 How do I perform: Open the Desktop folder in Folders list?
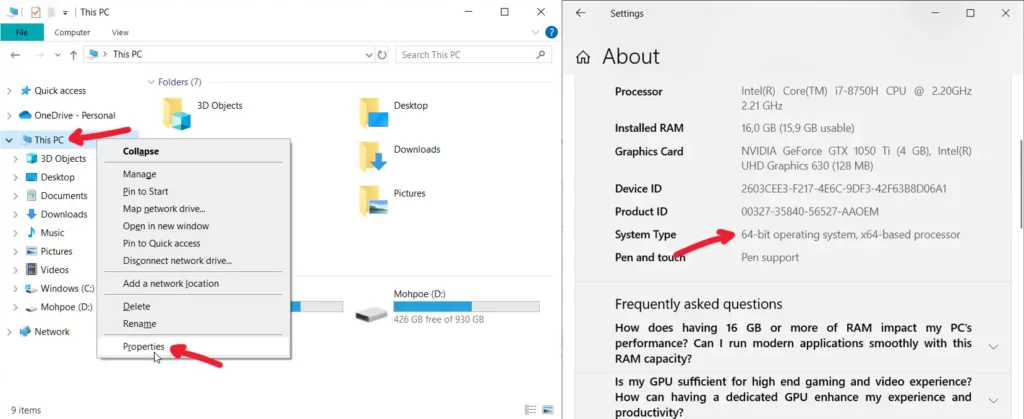374,113
